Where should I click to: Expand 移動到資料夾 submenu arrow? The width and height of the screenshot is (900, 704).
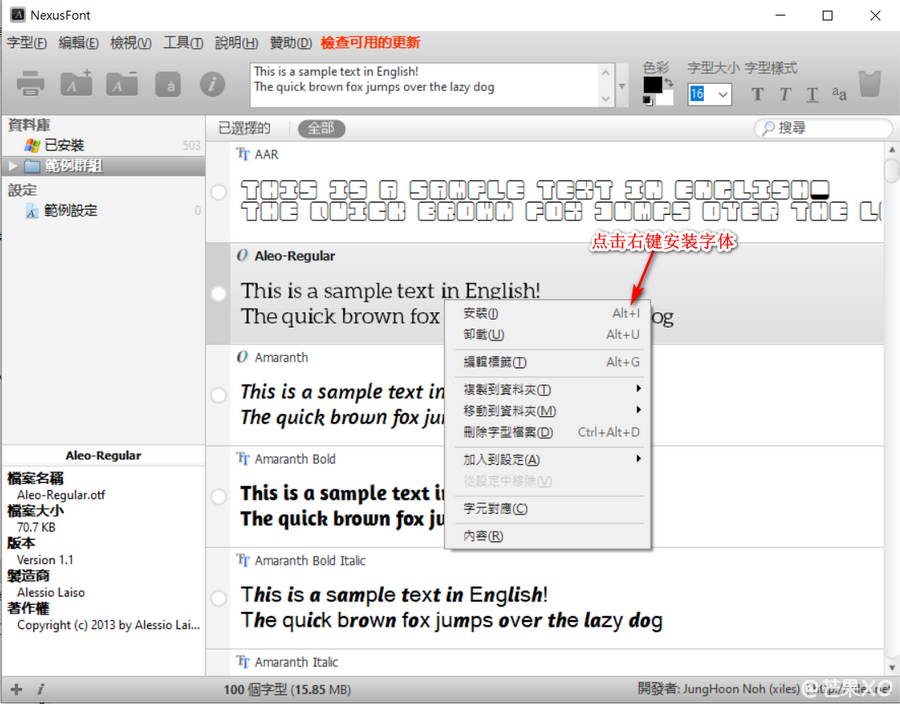(638, 410)
